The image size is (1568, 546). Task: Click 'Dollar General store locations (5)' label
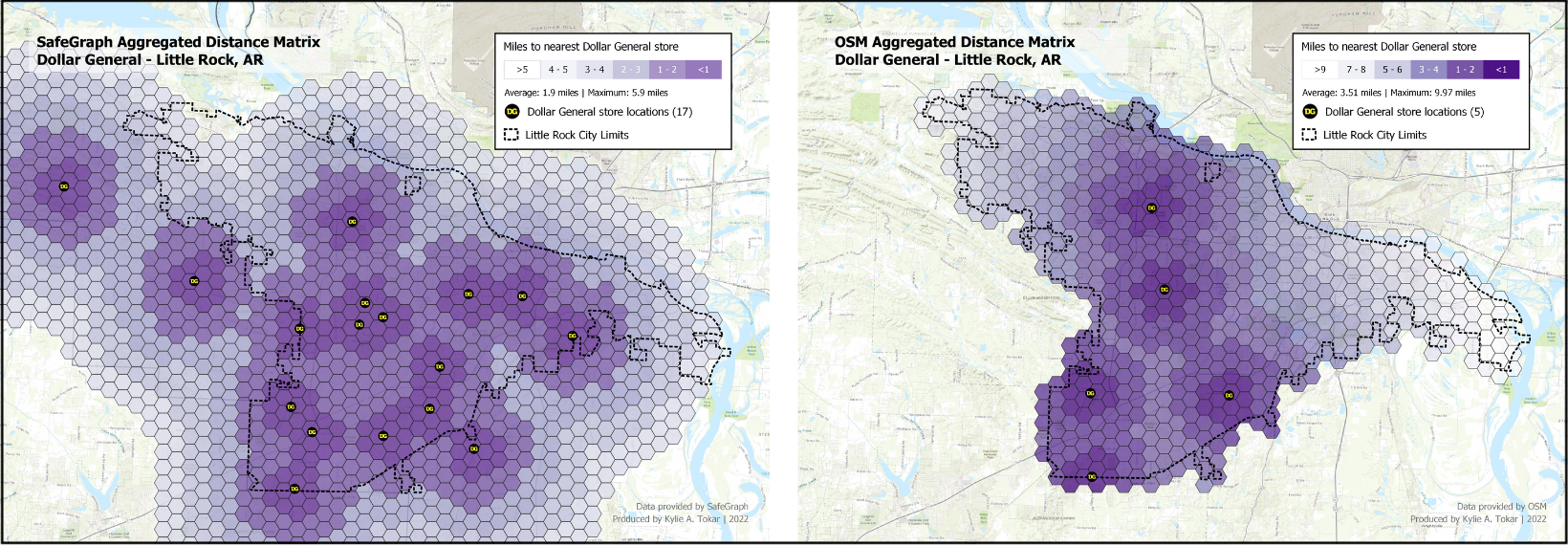(x=1405, y=112)
